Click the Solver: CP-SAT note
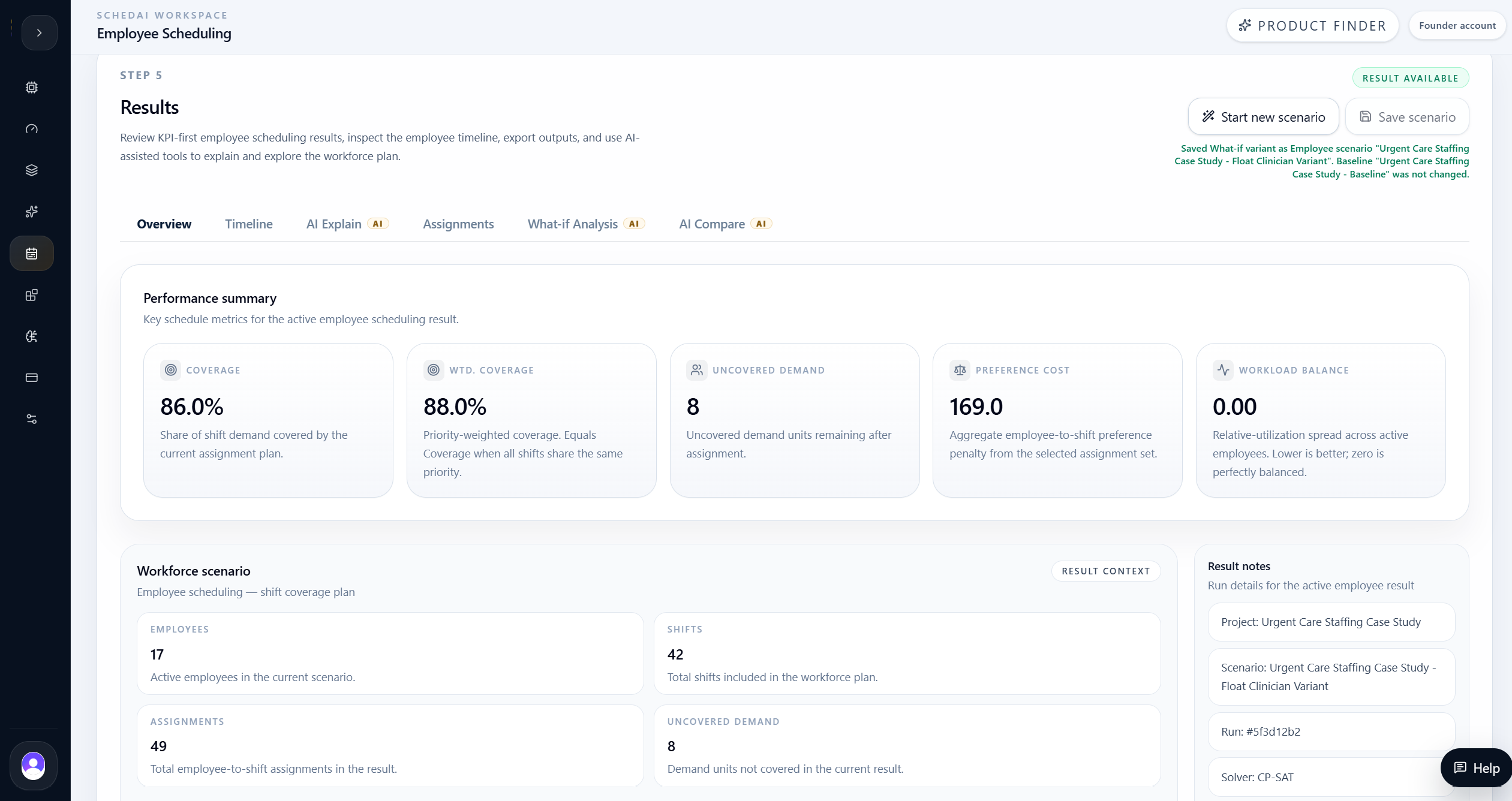 click(1331, 778)
